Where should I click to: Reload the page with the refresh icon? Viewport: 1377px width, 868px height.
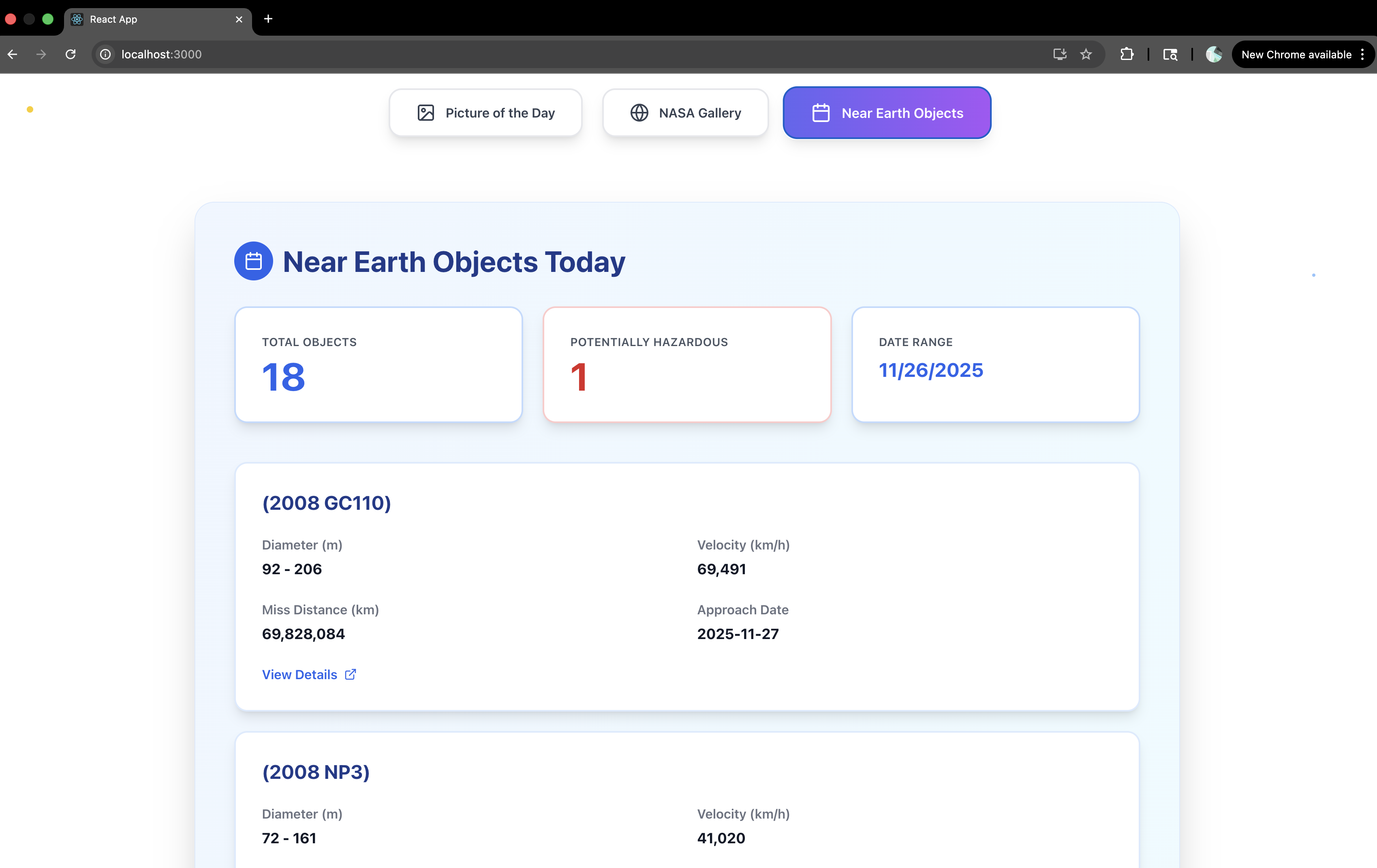click(x=71, y=54)
